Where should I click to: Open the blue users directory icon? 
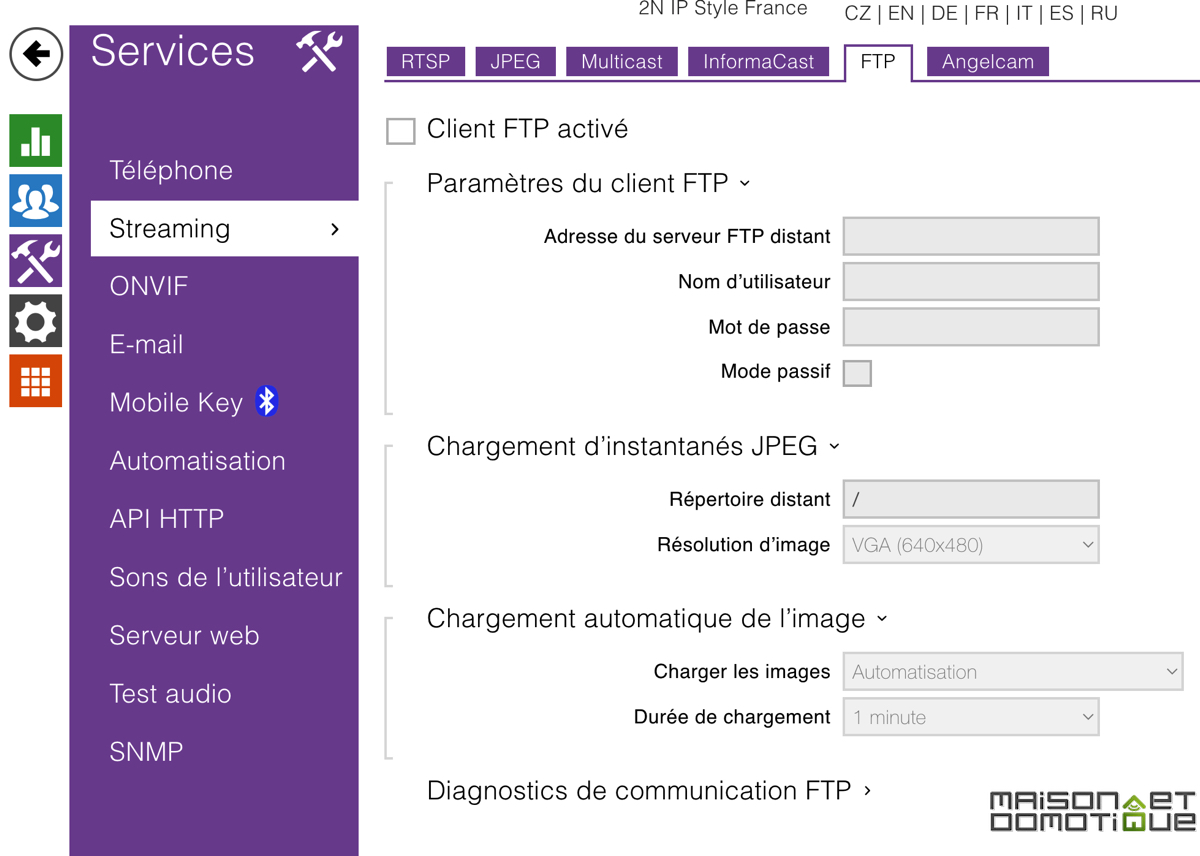(x=36, y=200)
